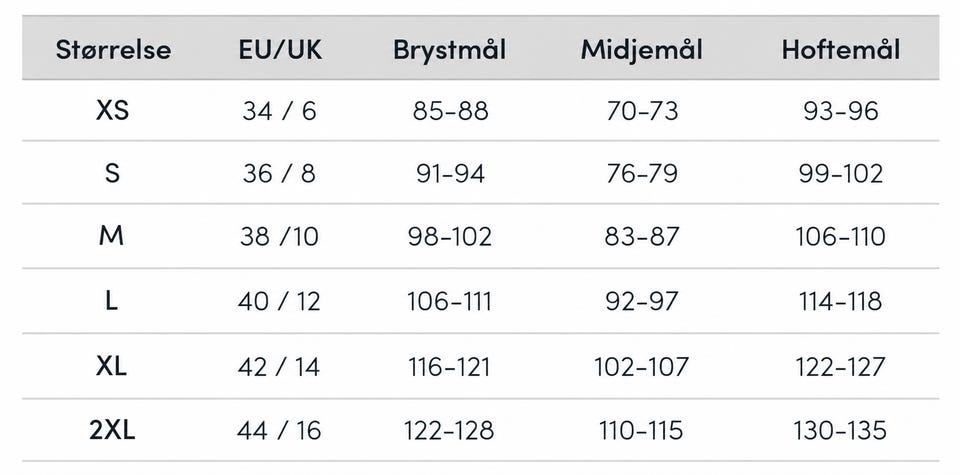Select the L size row label
The width and height of the screenshot is (960, 475).
pos(111,301)
